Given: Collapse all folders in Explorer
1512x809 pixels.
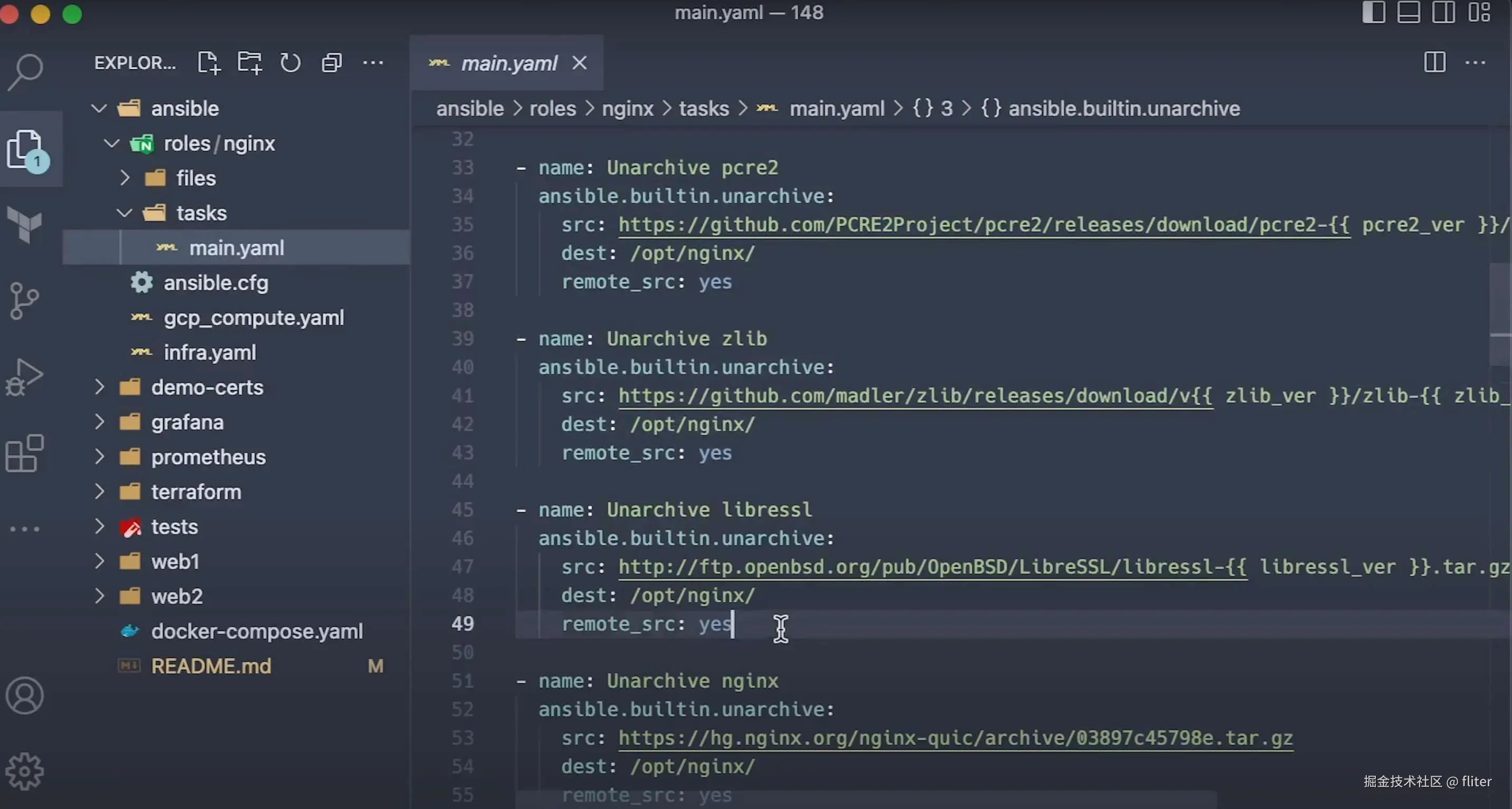Looking at the screenshot, I should tap(332, 63).
